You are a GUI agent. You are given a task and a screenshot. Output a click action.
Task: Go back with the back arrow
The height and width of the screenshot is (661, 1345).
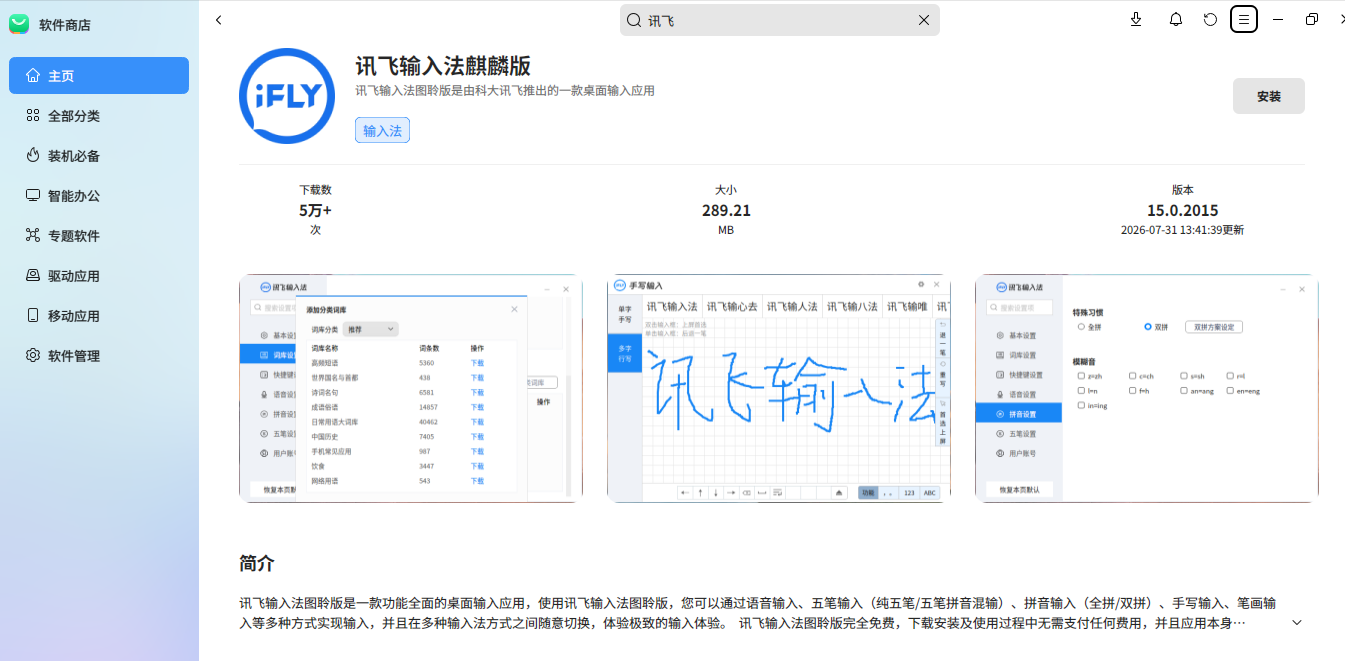click(219, 20)
